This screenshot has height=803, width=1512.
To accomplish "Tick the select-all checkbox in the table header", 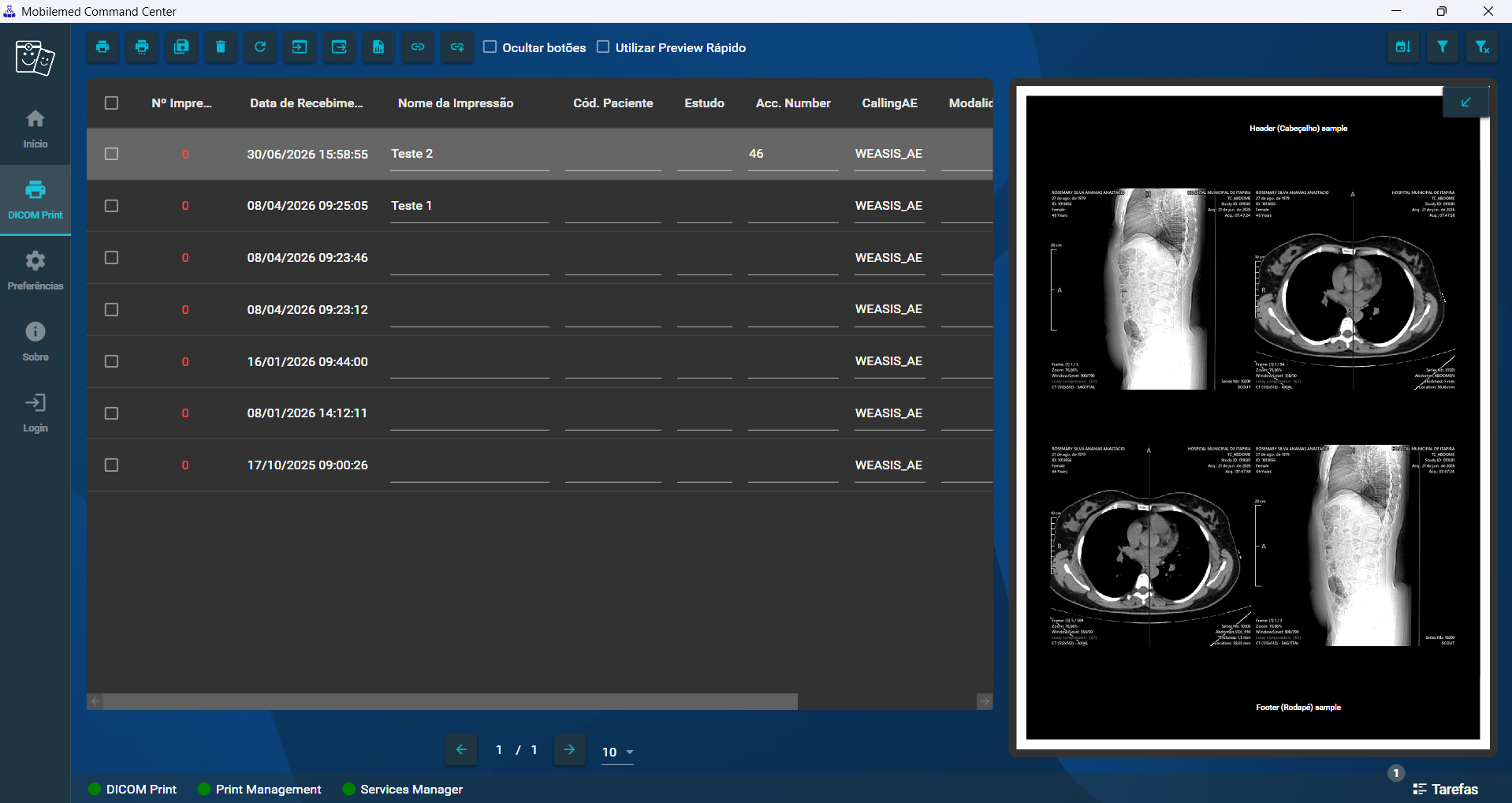I will [111, 103].
